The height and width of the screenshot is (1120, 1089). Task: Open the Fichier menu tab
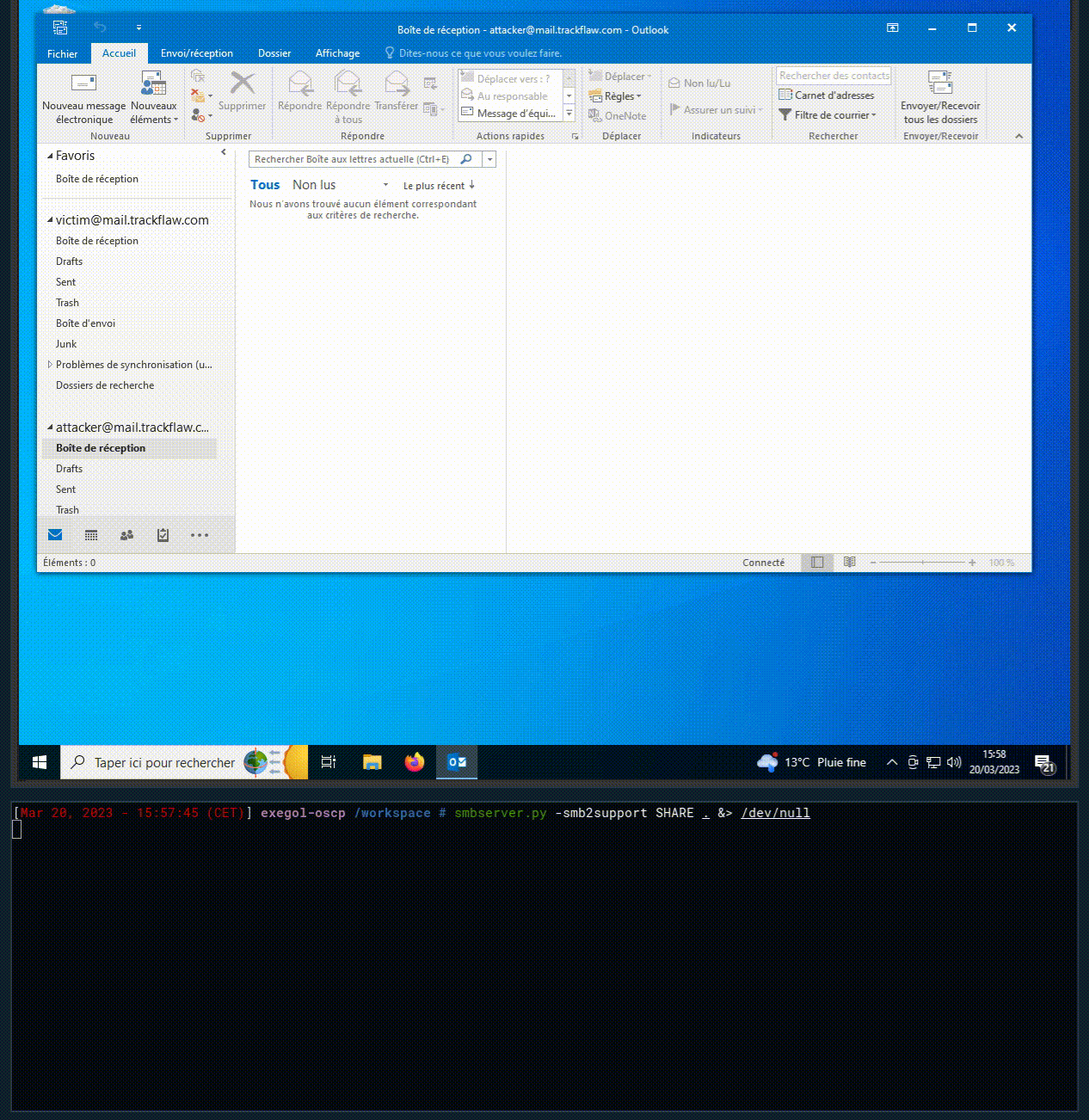(63, 53)
